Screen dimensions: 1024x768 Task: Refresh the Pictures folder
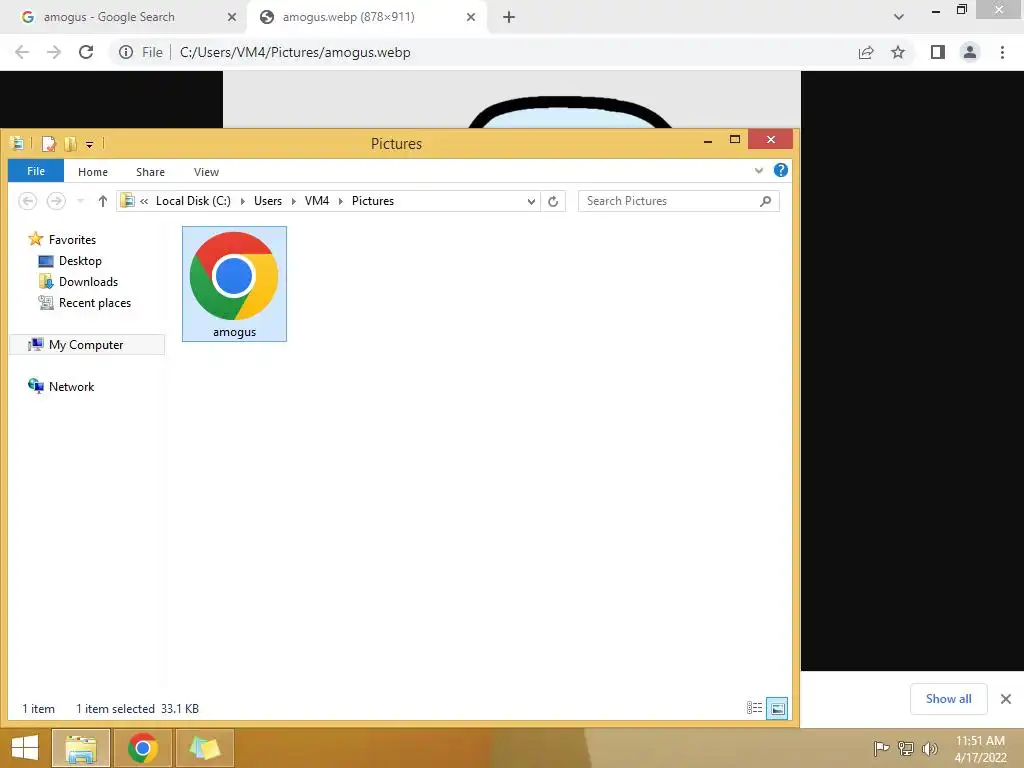[x=553, y=202]
